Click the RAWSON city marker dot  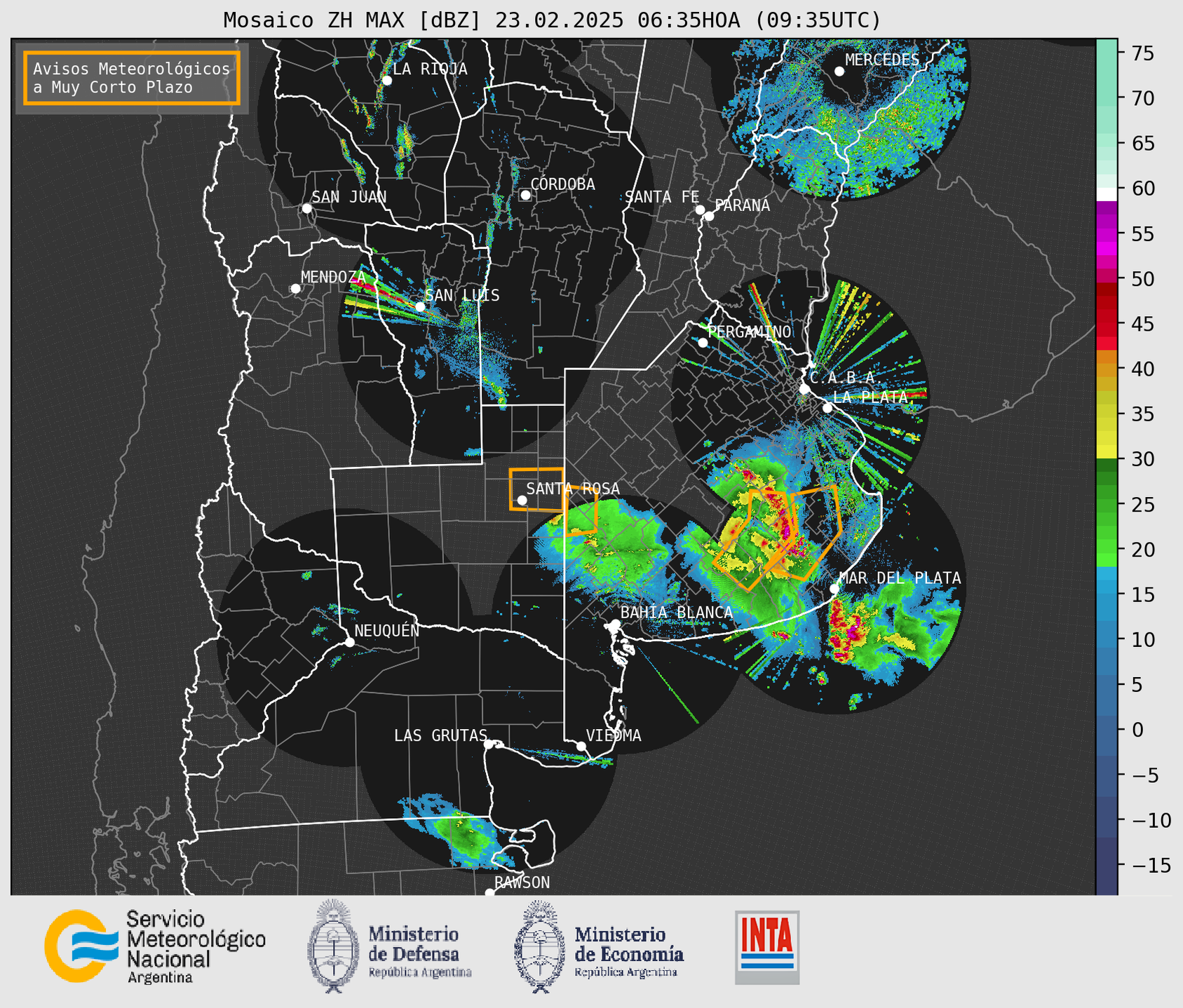(x=489, y=892)
